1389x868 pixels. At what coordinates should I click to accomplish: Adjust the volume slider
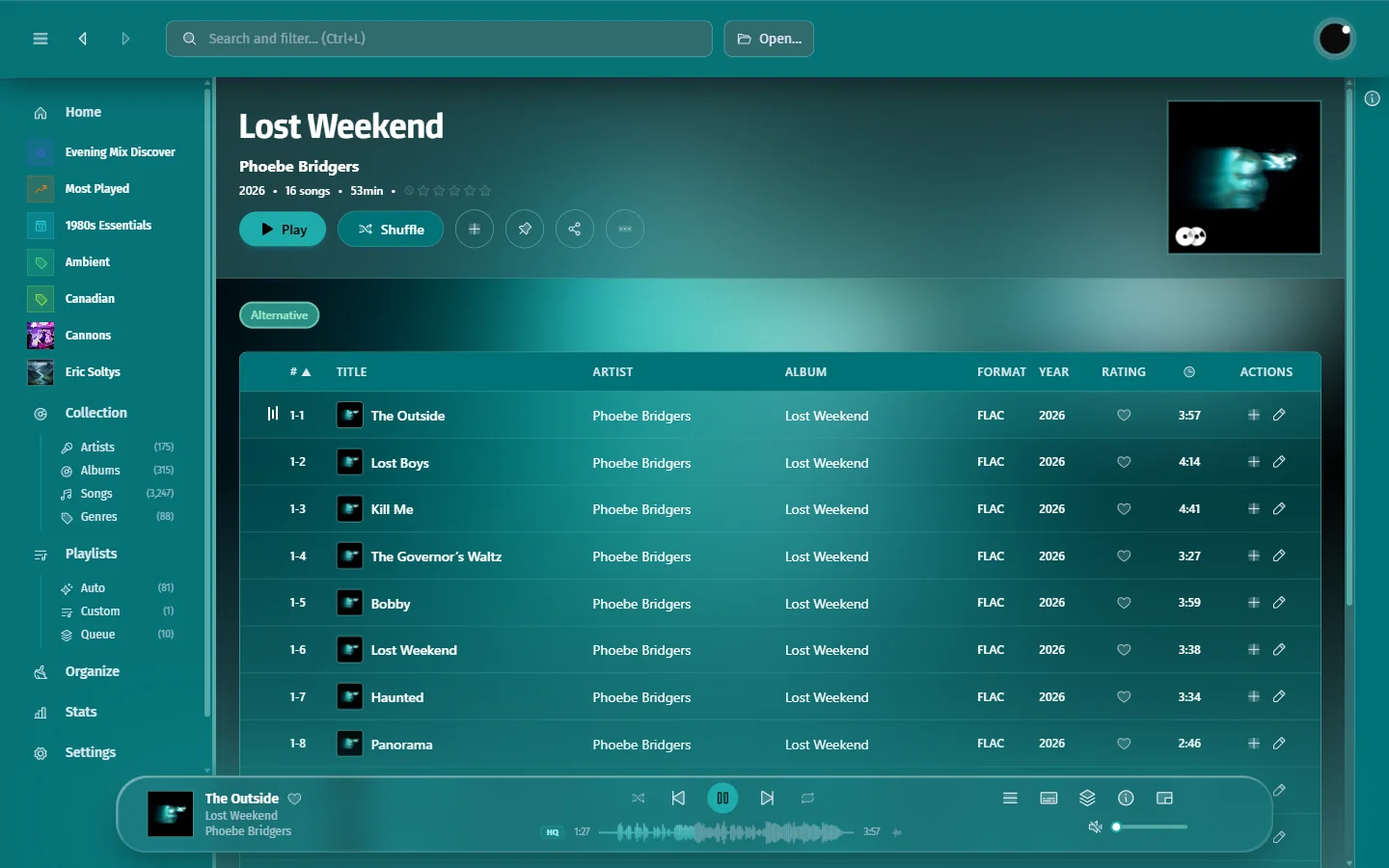(x=1150, y=827)
